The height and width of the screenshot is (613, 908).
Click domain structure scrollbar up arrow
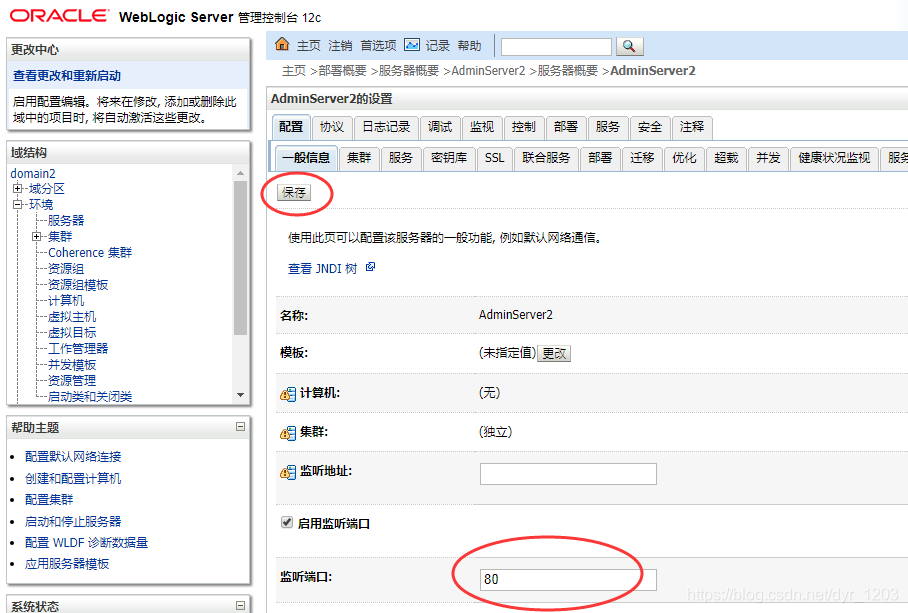pos(240,173)
